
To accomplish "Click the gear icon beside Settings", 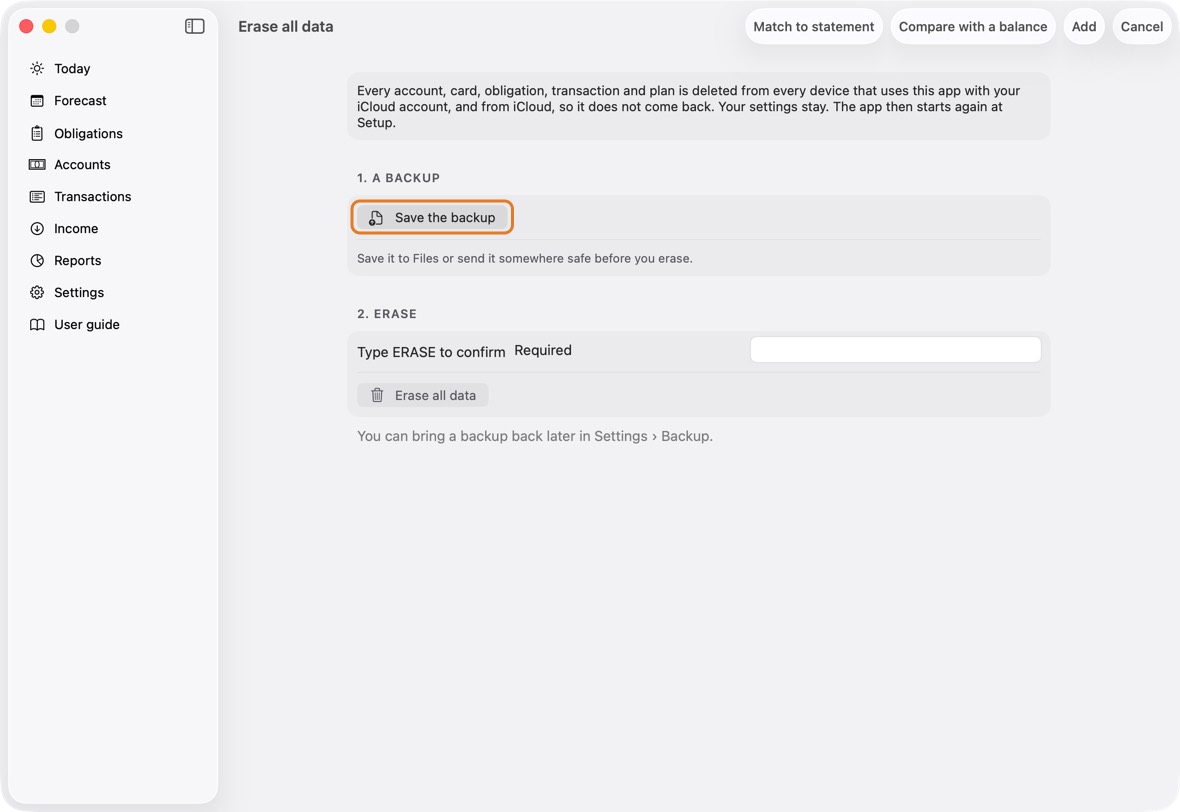I will click(37, 293).
